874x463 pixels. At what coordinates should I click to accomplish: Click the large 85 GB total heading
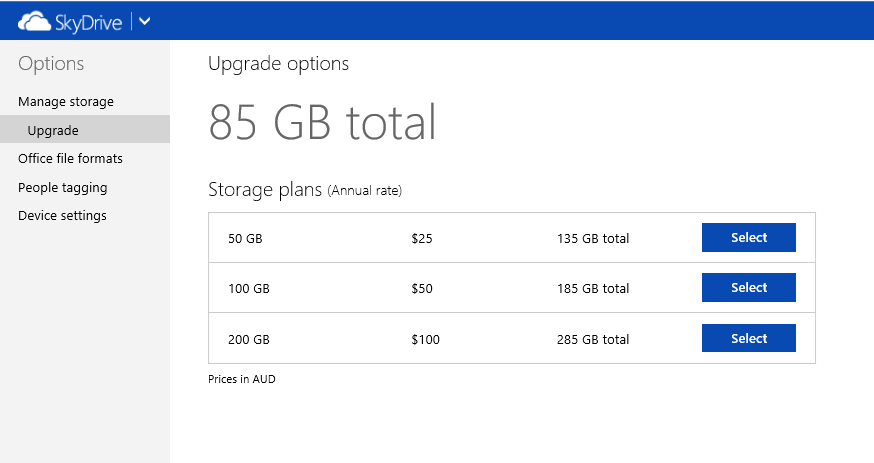click(322, 122)
